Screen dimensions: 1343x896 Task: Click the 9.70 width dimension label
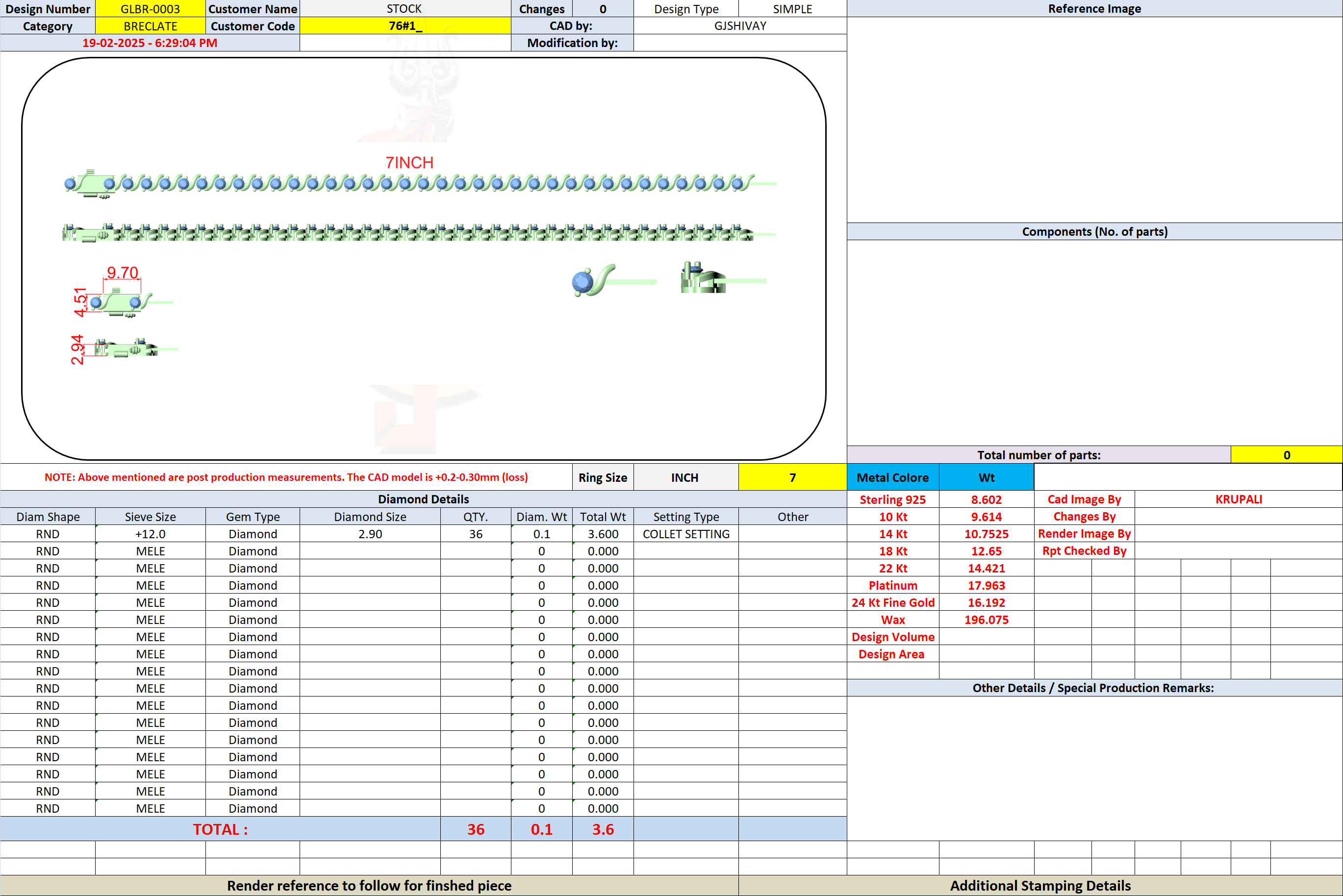(122, 273)
